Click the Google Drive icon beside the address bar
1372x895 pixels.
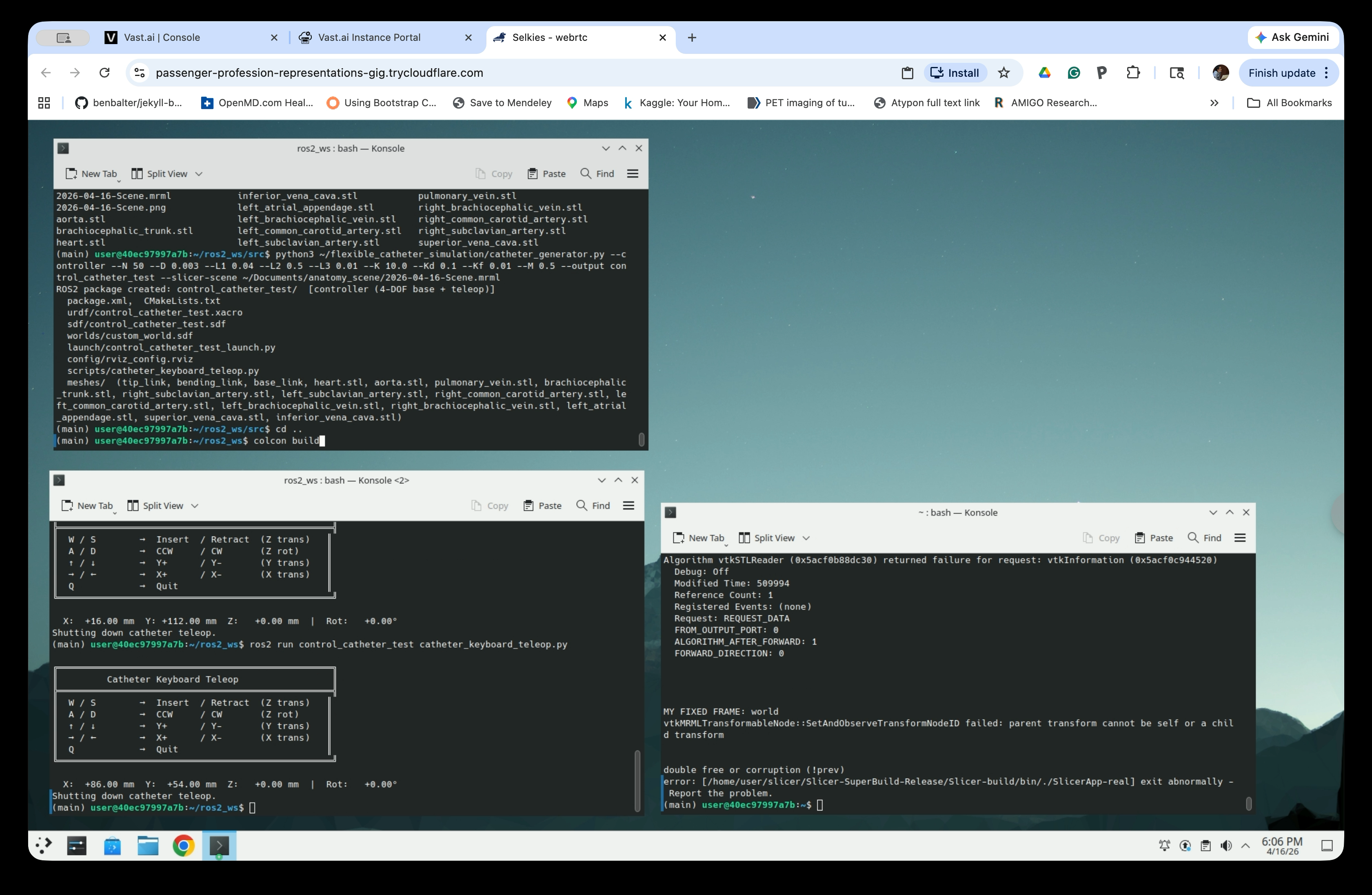pos(1044,73)
